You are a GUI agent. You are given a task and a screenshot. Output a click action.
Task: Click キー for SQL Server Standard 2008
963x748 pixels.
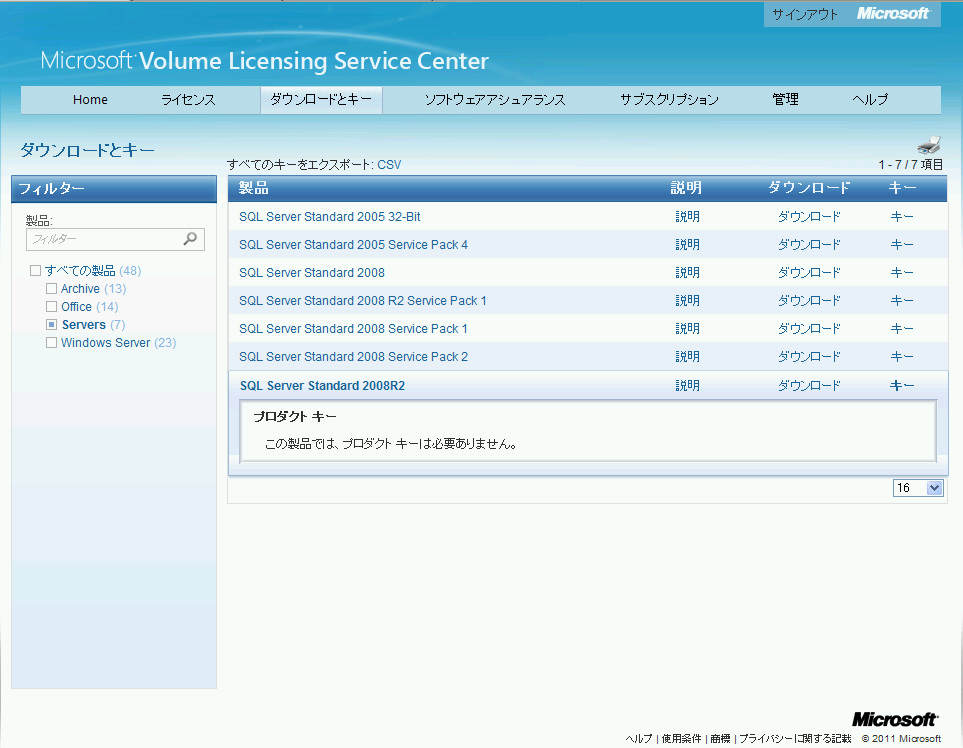[902, 273]
